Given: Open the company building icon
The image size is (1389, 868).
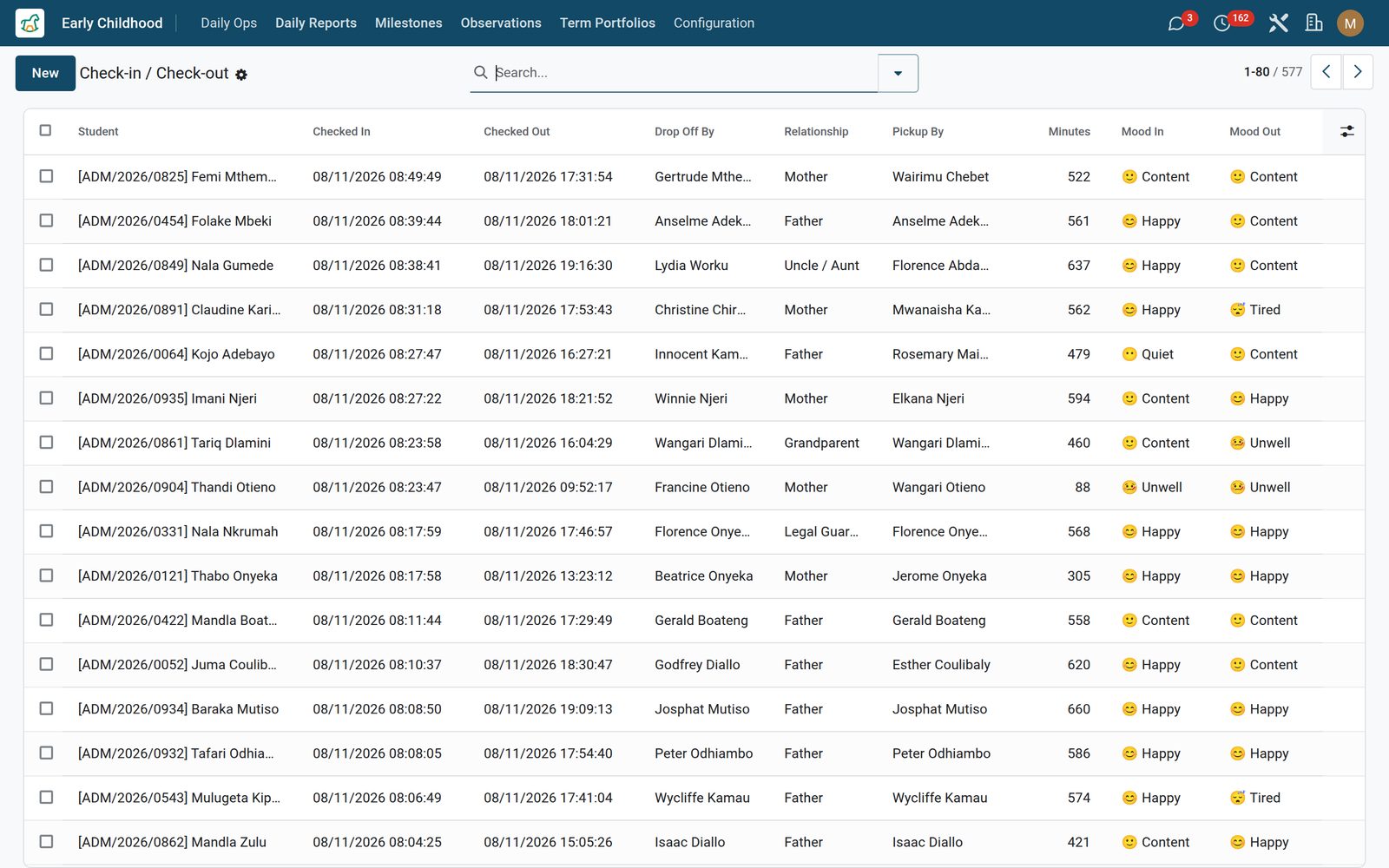Looking at the screenshot, I should [1314, 23].
